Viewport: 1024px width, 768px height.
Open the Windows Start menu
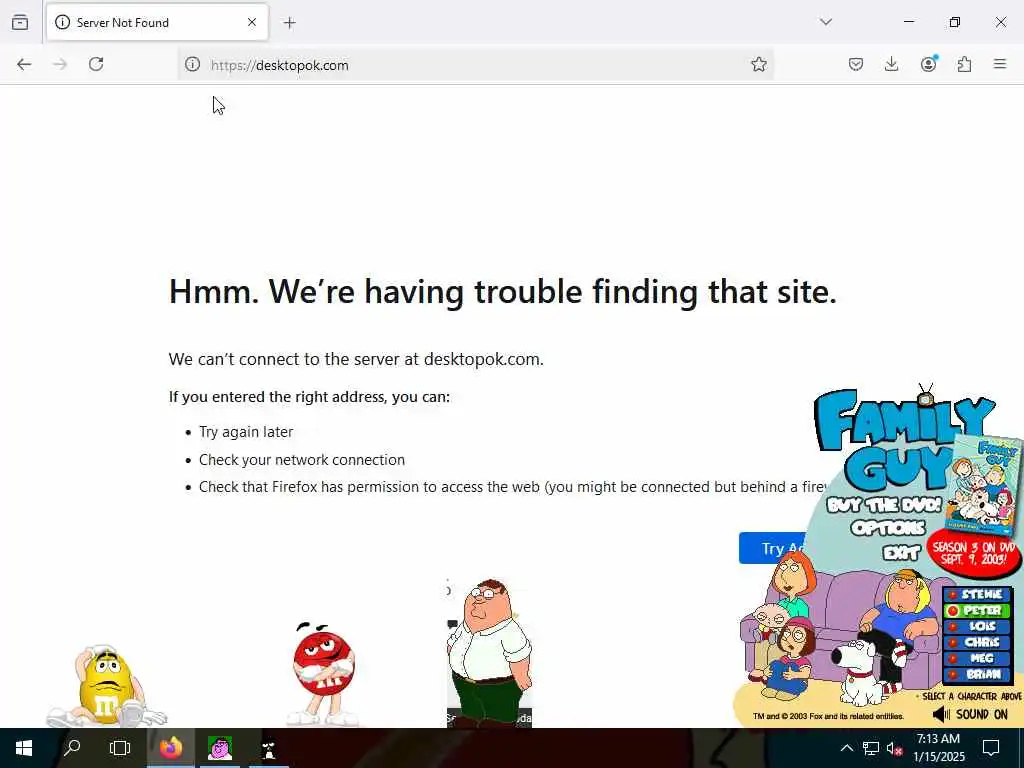[24, 748]
